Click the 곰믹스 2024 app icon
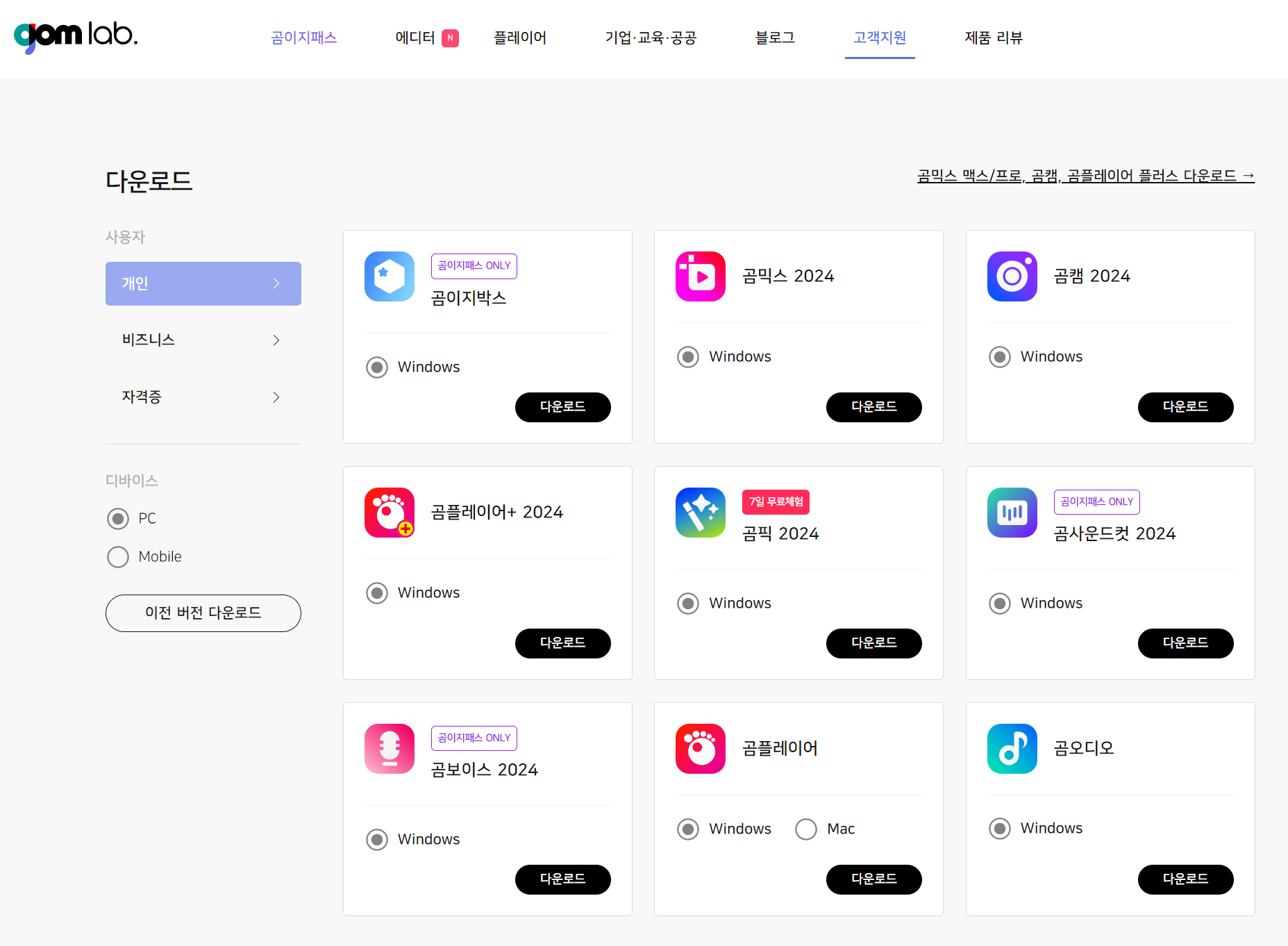Viewport: 1288px width, 946px height. (x=701, y=276)
